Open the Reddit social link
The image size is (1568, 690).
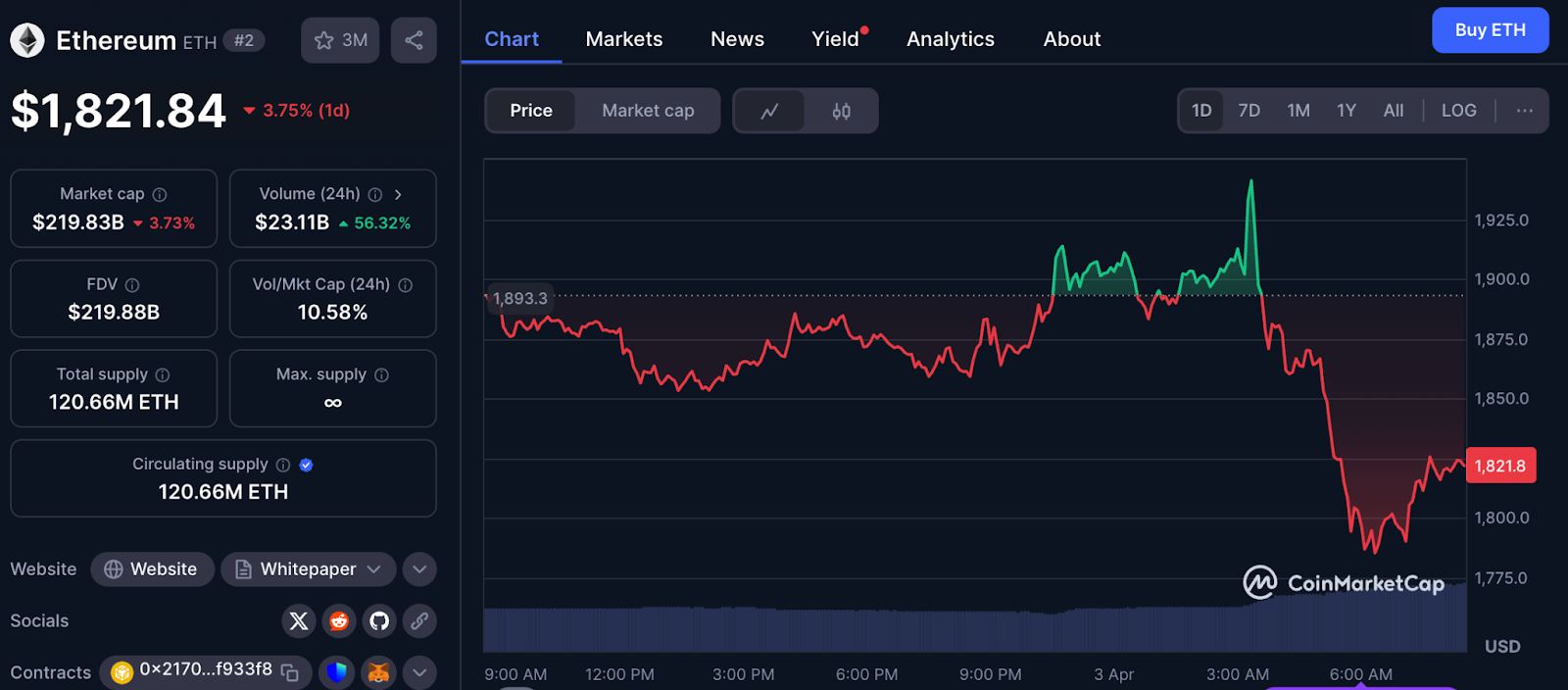click(339, 620)
